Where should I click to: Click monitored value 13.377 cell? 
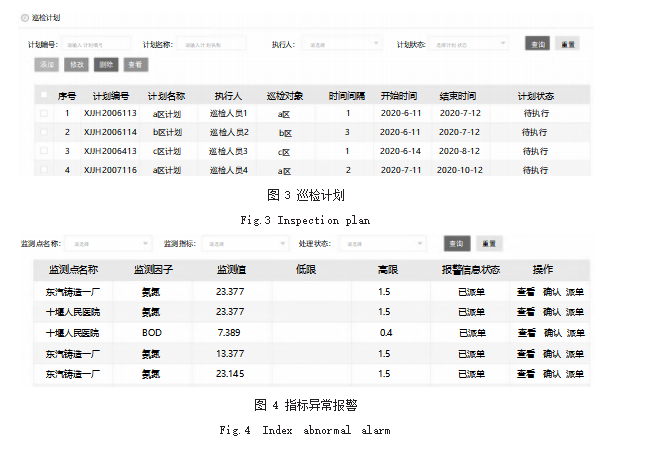tap(230, 354)
